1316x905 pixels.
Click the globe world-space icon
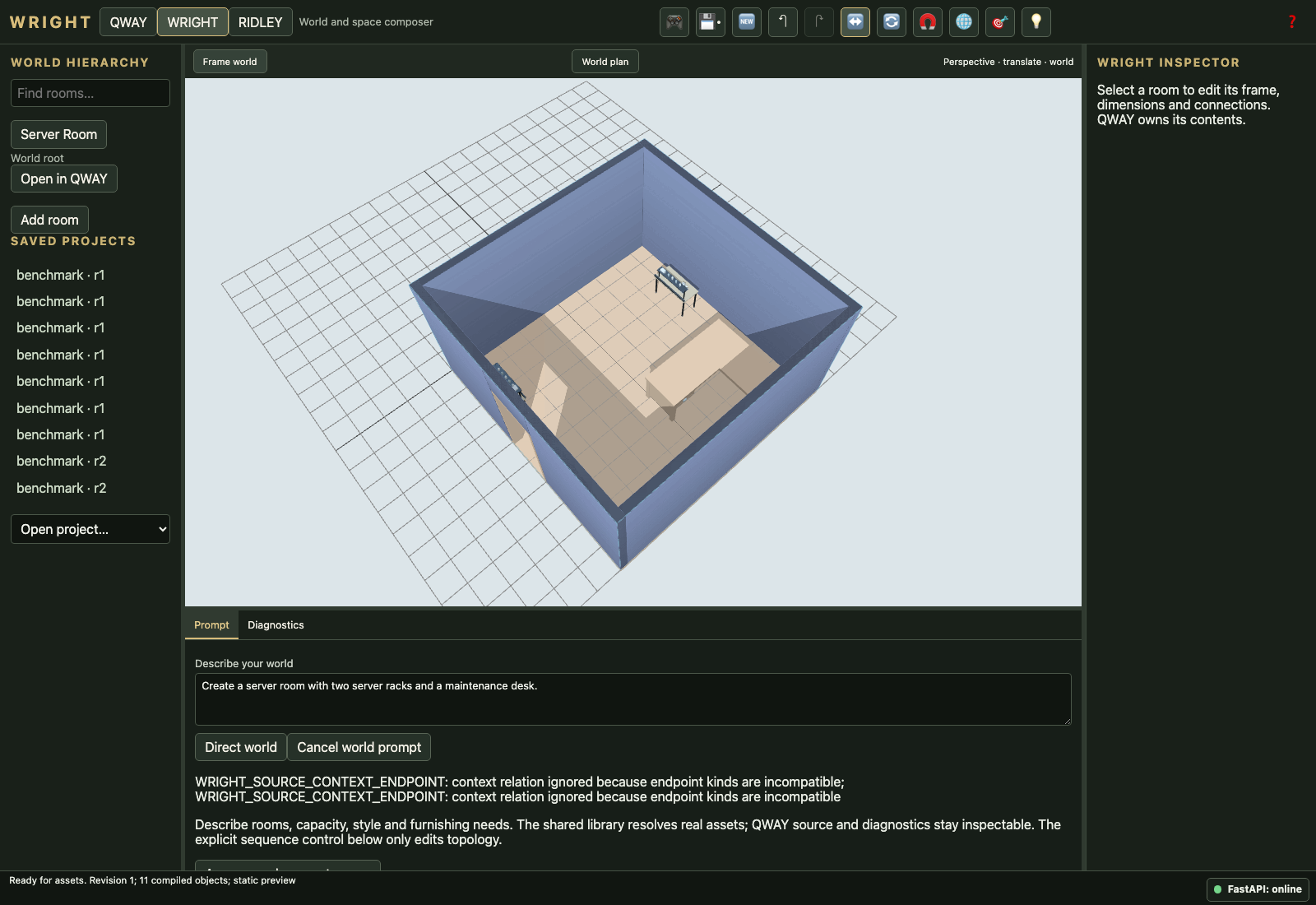(964, 22)
